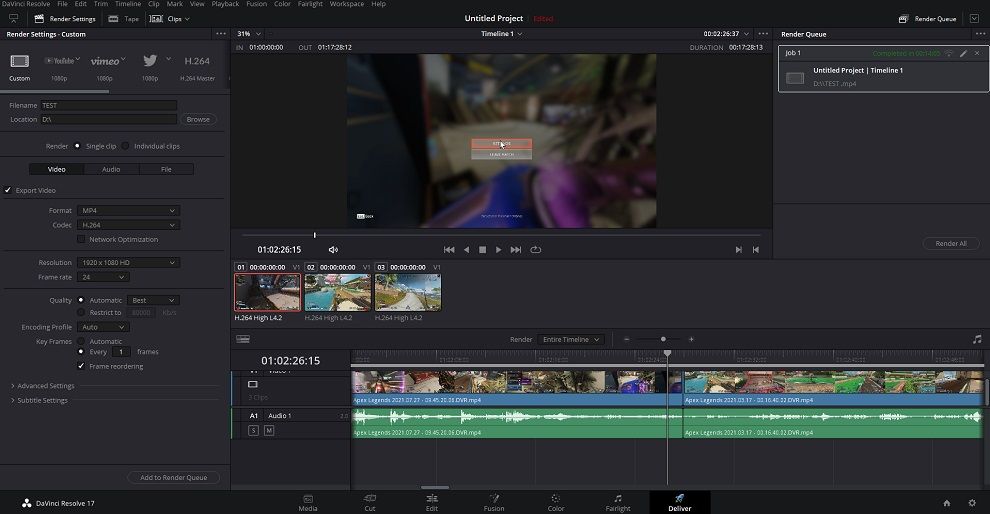Select the Deliver page

click(x=680, y=503)
